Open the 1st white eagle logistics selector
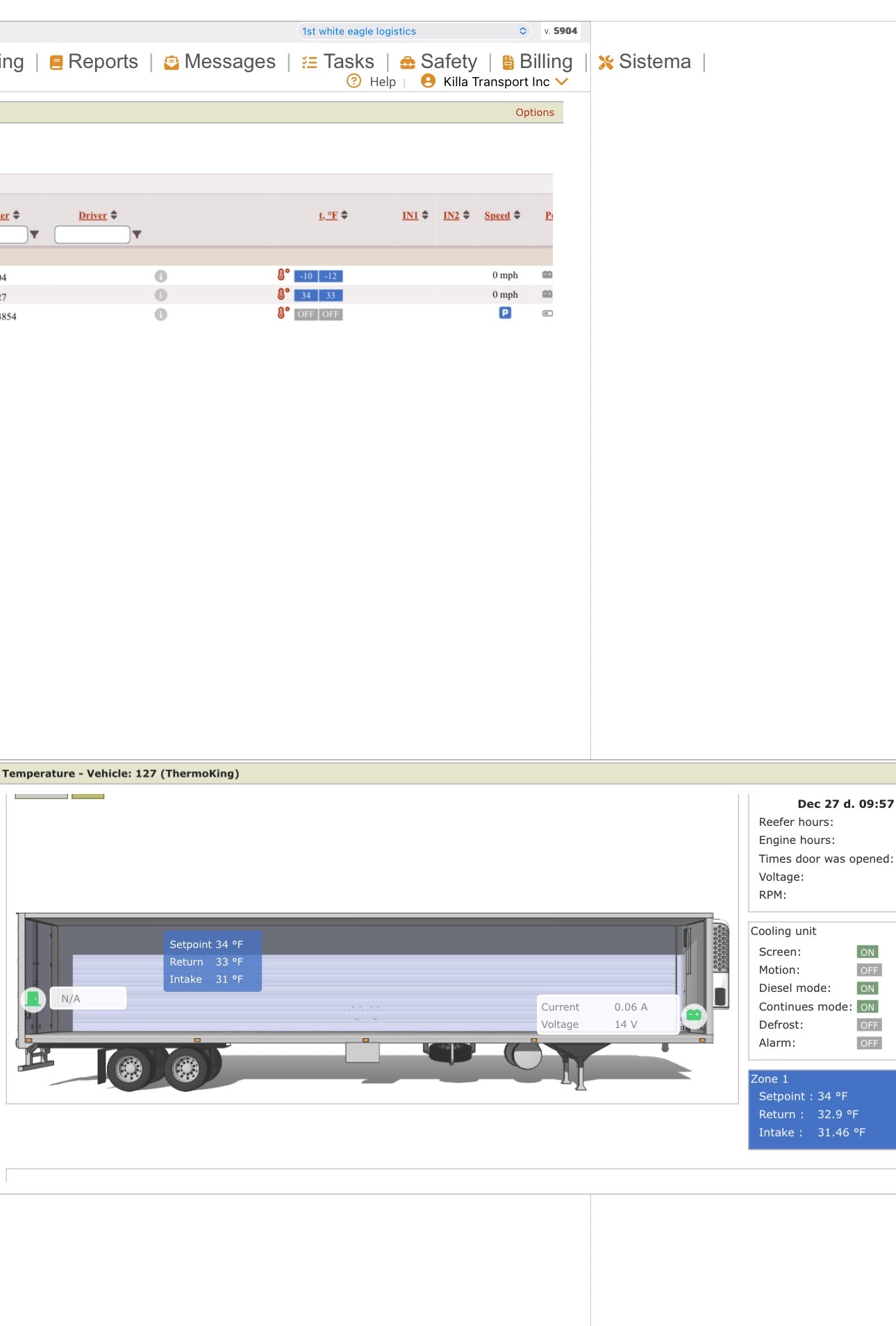896x1326 pixels. tap(414, 31)
